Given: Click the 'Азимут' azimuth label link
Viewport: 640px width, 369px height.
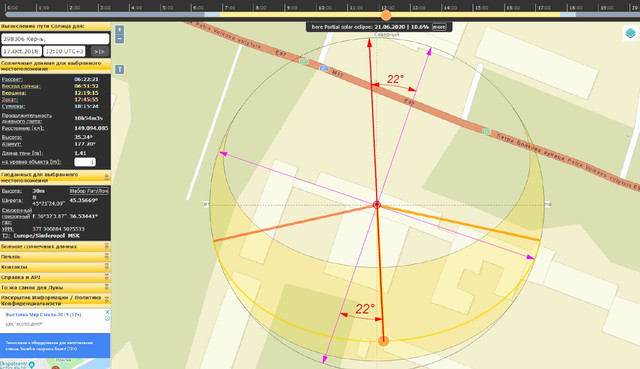Looking at the screenshot, I should click(x=11, y=144).
